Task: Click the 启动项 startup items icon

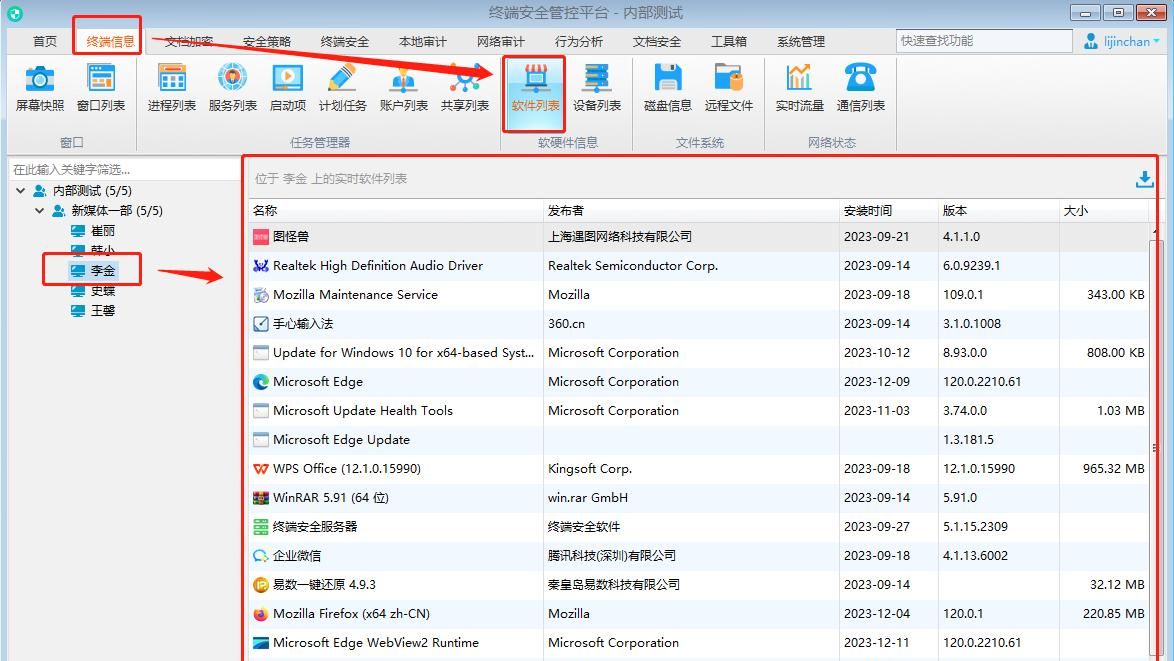Action: point(288,88)
